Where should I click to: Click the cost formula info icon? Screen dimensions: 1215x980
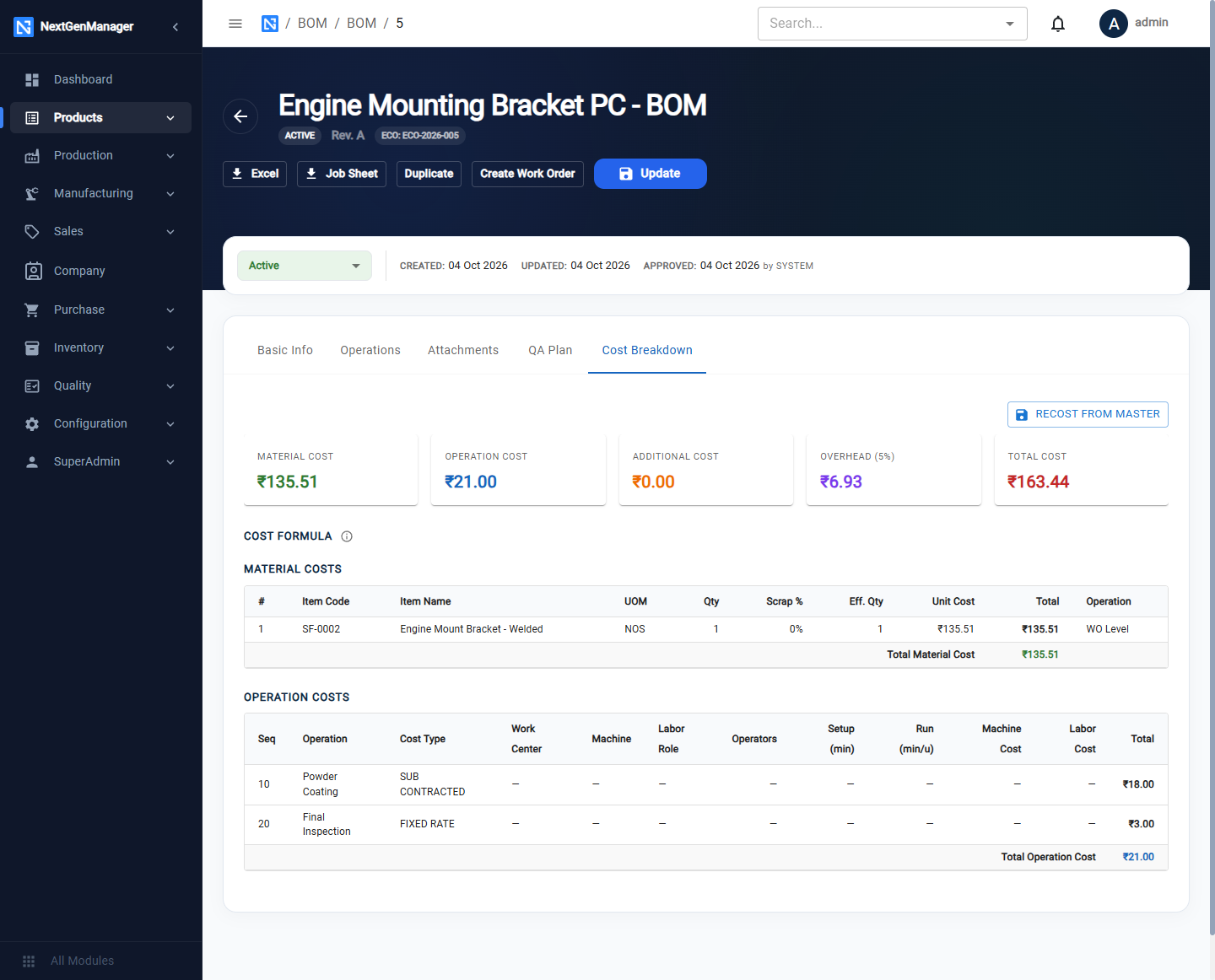347,536
